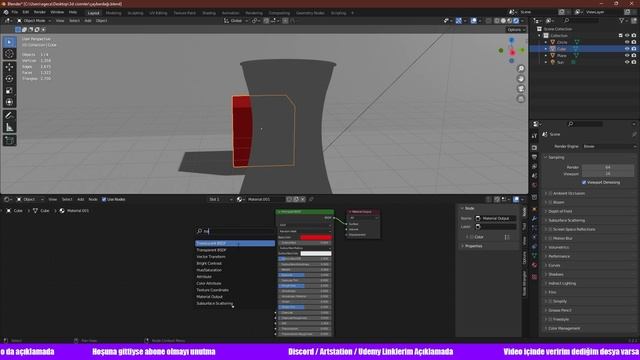This screenshot has height=360, width=640.
Task: Open the View Layer properties tab icon
Action: pyautogui.click(x=534, y=167)
